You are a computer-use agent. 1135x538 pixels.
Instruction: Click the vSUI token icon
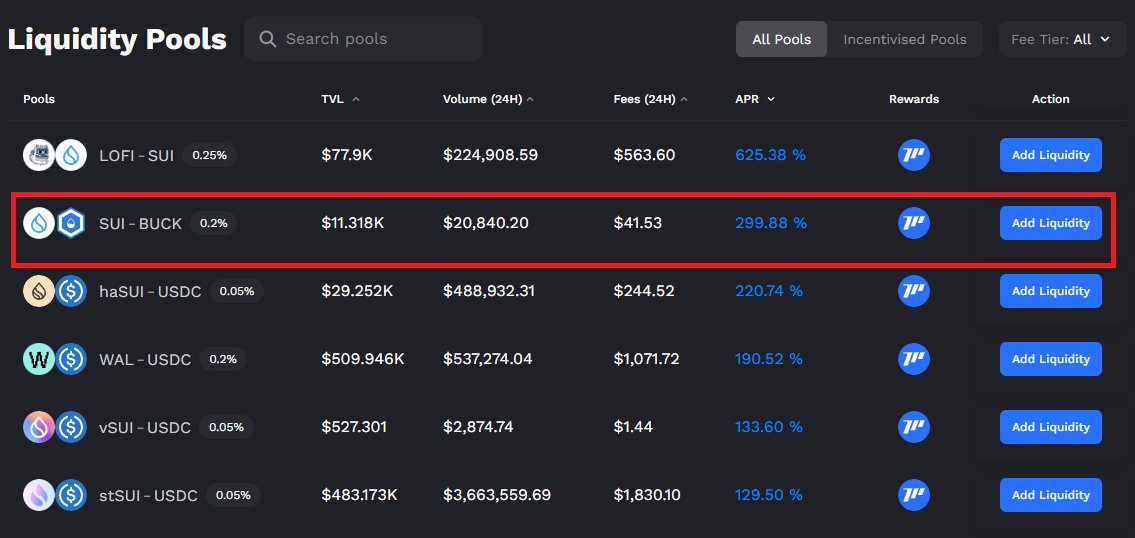click(x=39, y=427)
